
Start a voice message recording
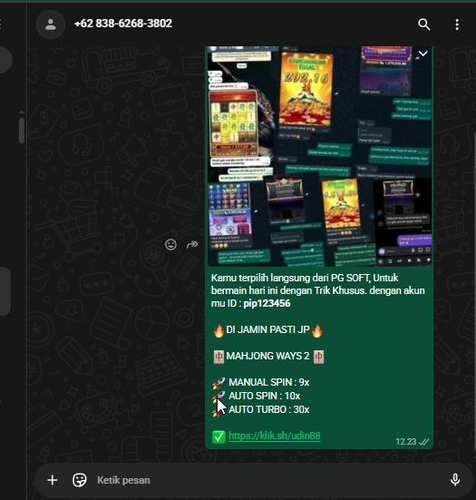(x=455, y=480)
